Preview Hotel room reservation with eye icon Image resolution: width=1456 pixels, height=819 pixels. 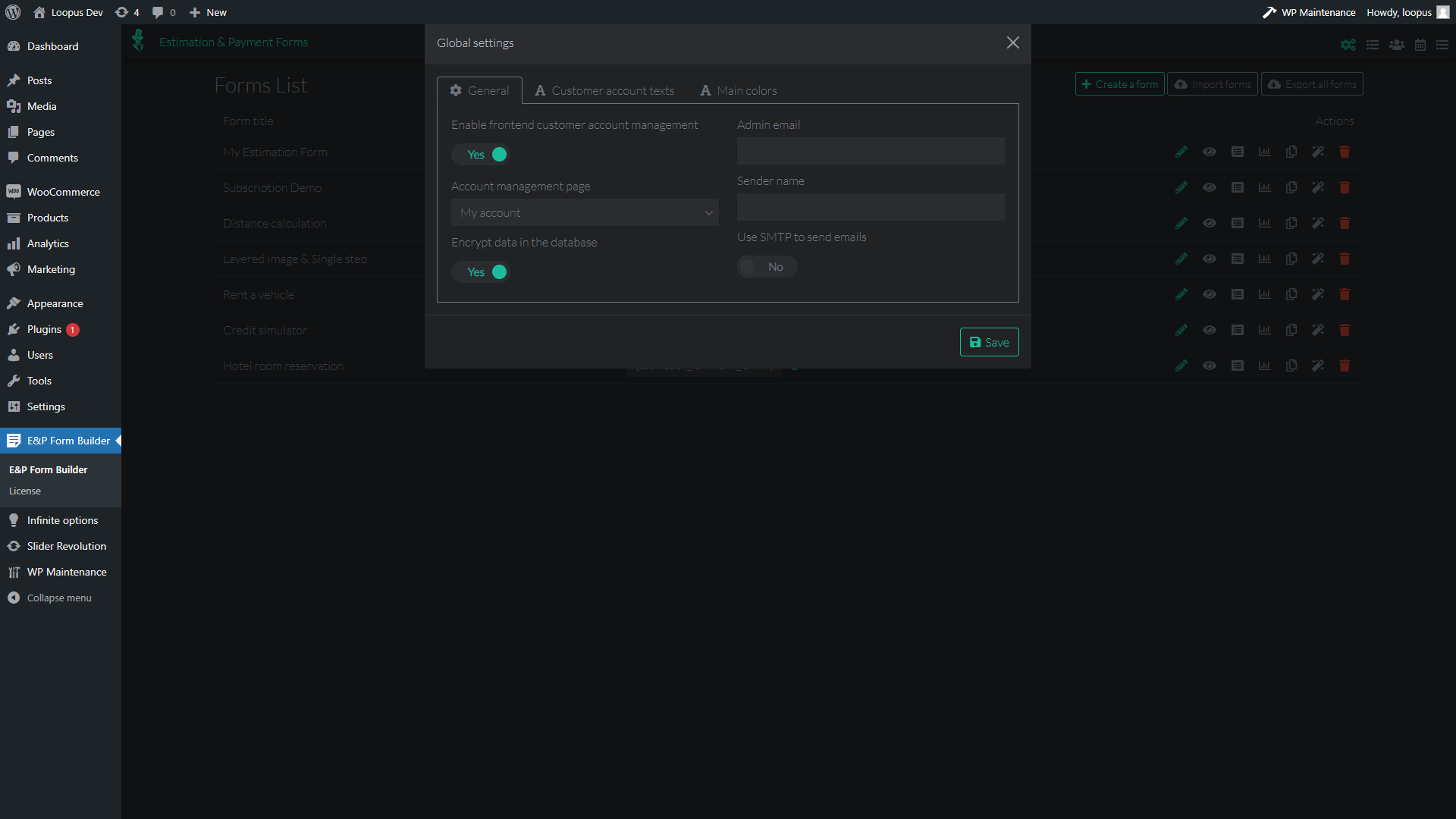[x=1210, y=366]
